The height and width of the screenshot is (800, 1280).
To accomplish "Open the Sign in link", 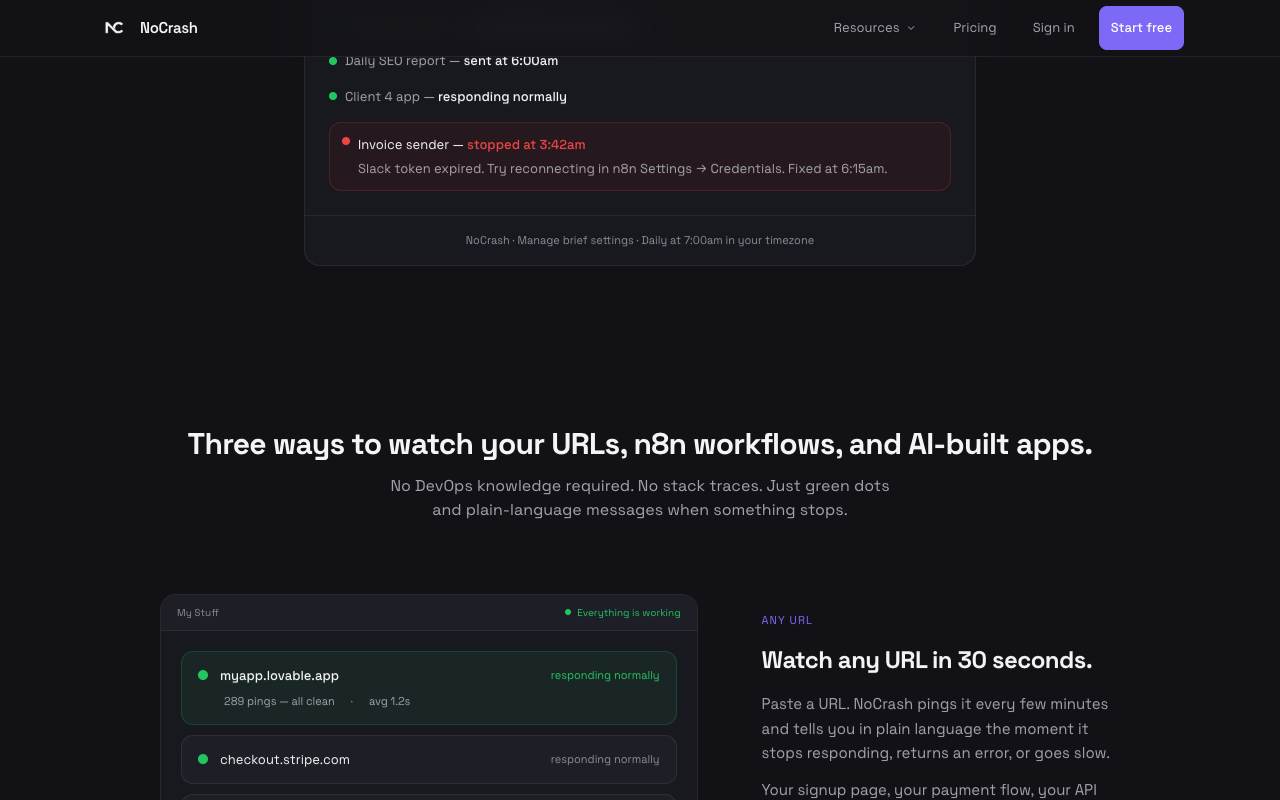I will pyautogui.click(x=1053, y=28).
